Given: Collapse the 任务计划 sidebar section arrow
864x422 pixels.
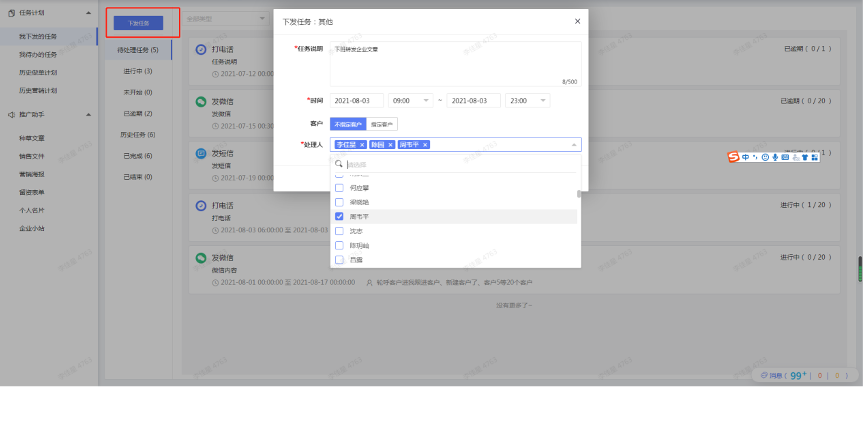Looking at the screenshot, I should click(x=89, y=13).
